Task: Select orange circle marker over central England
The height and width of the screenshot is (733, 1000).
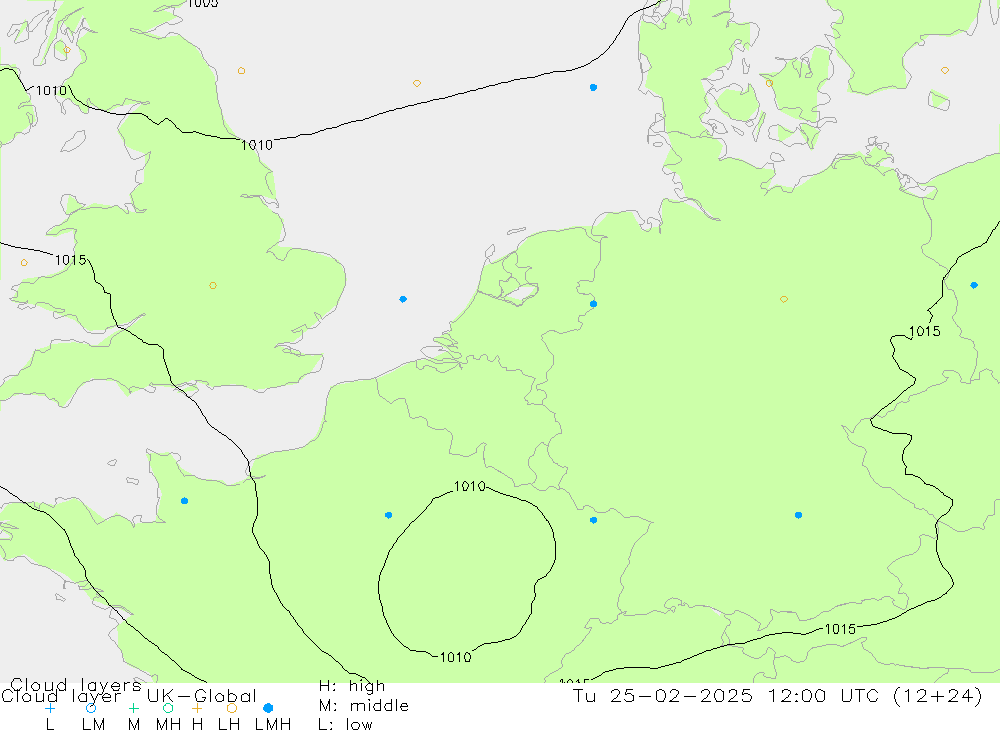Action: coord(213,285)
